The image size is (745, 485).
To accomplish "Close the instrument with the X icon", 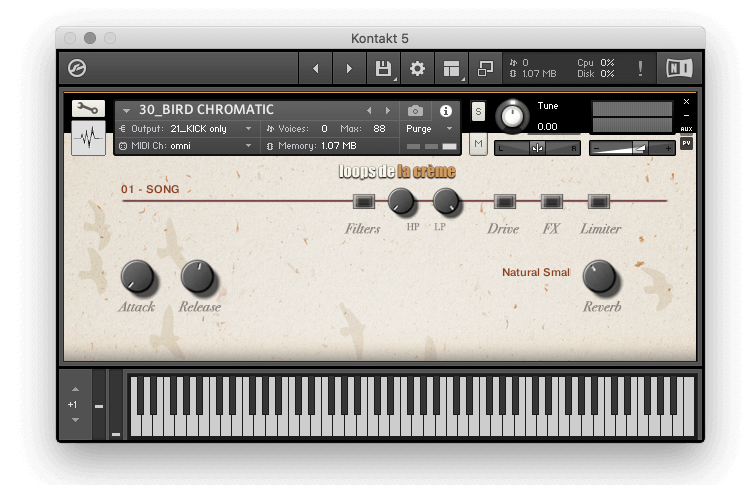I will [x=687, y=102].
